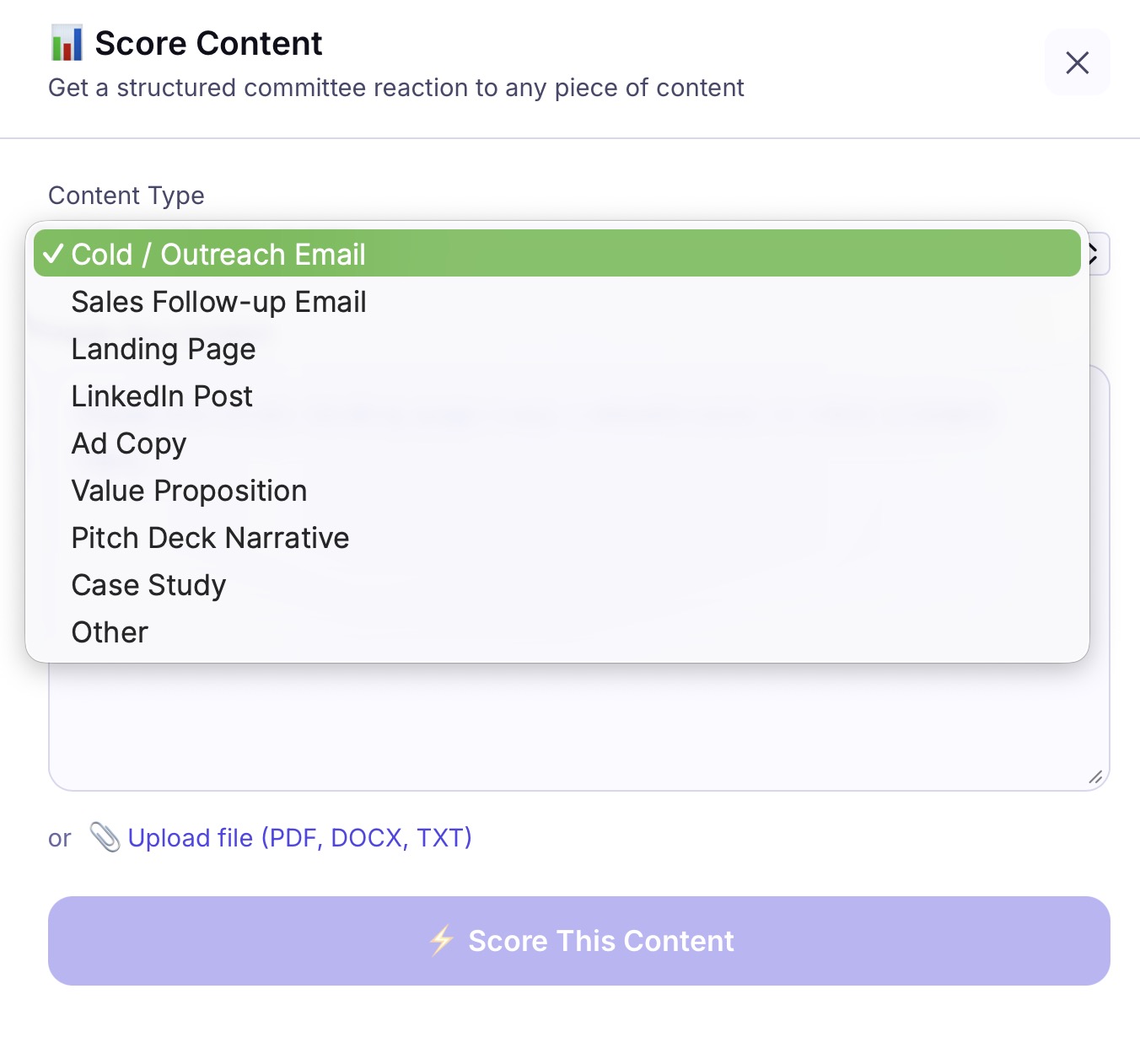1140x1064 pixels.
Task: Click the Content Type label
Action: tap(126, 195)
